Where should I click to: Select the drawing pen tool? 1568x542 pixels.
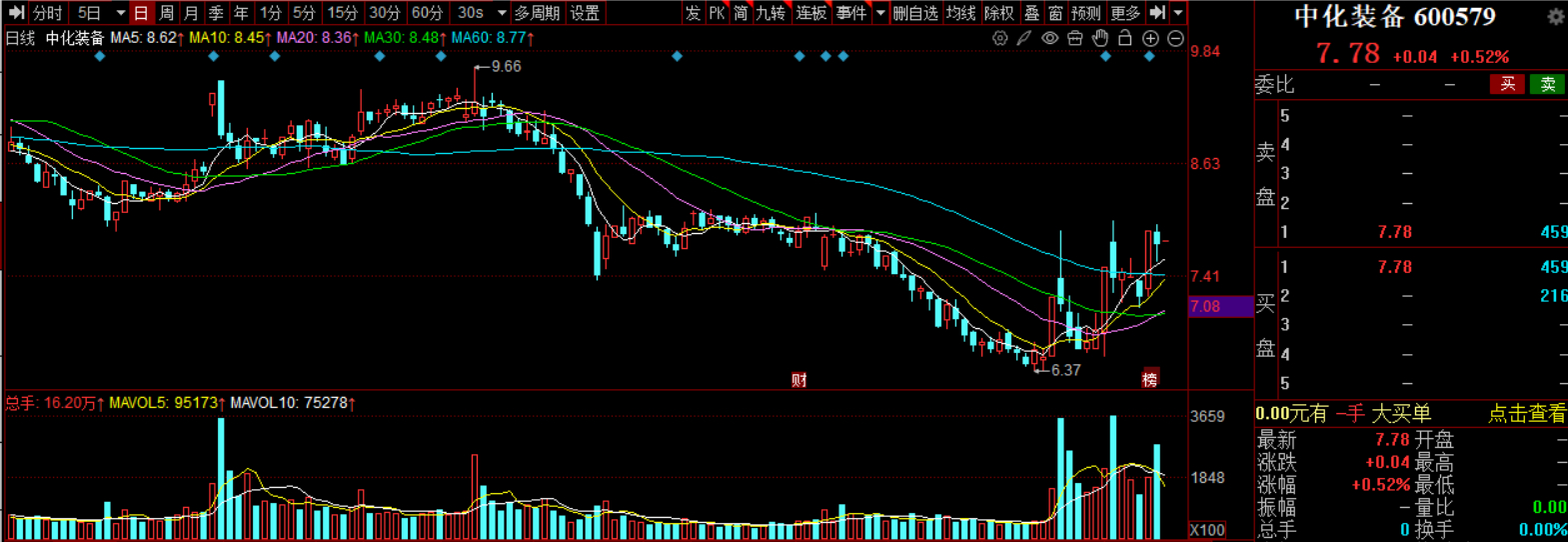1024,39
